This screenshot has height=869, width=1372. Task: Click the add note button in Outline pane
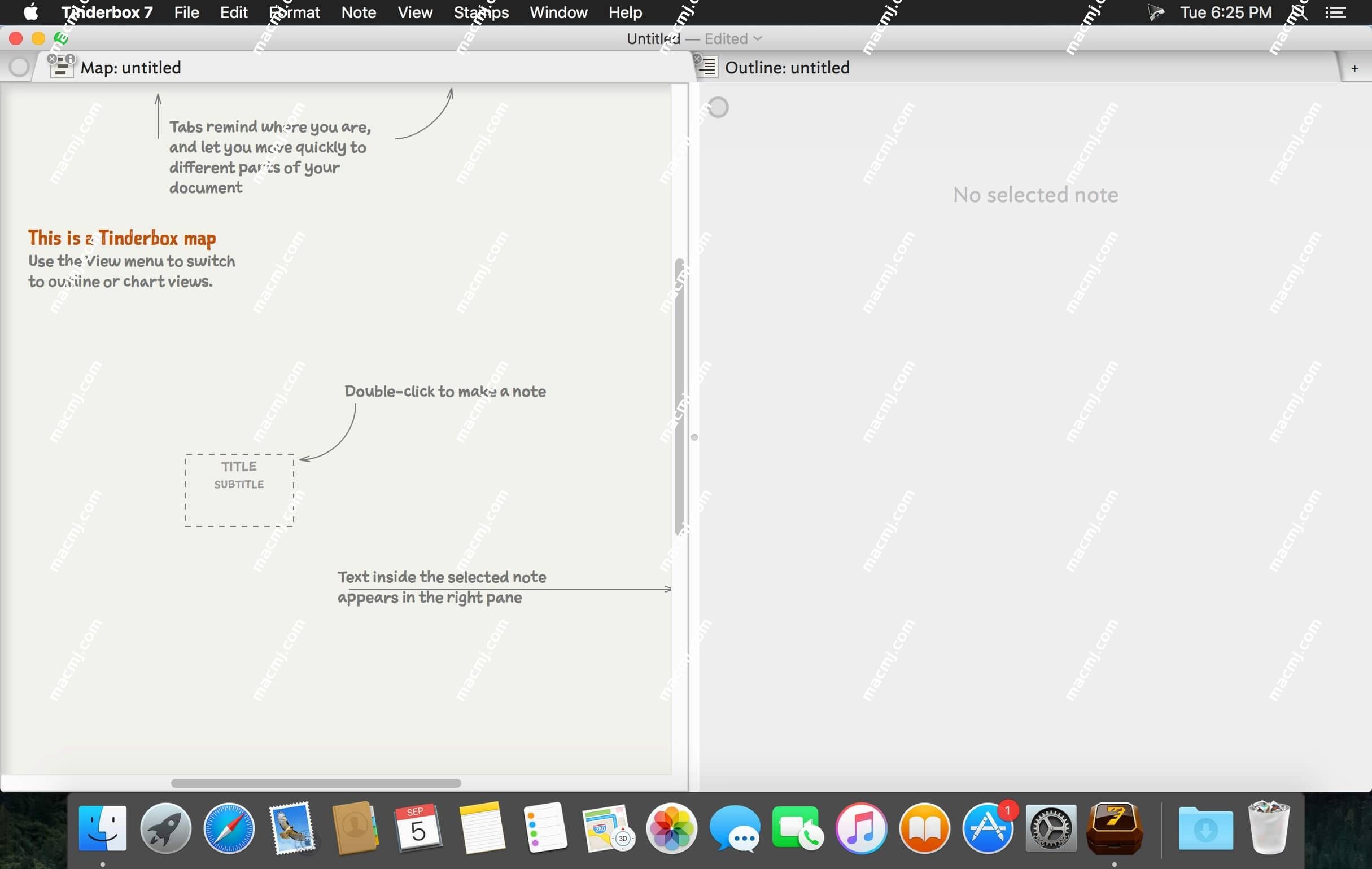(1355, 68)
